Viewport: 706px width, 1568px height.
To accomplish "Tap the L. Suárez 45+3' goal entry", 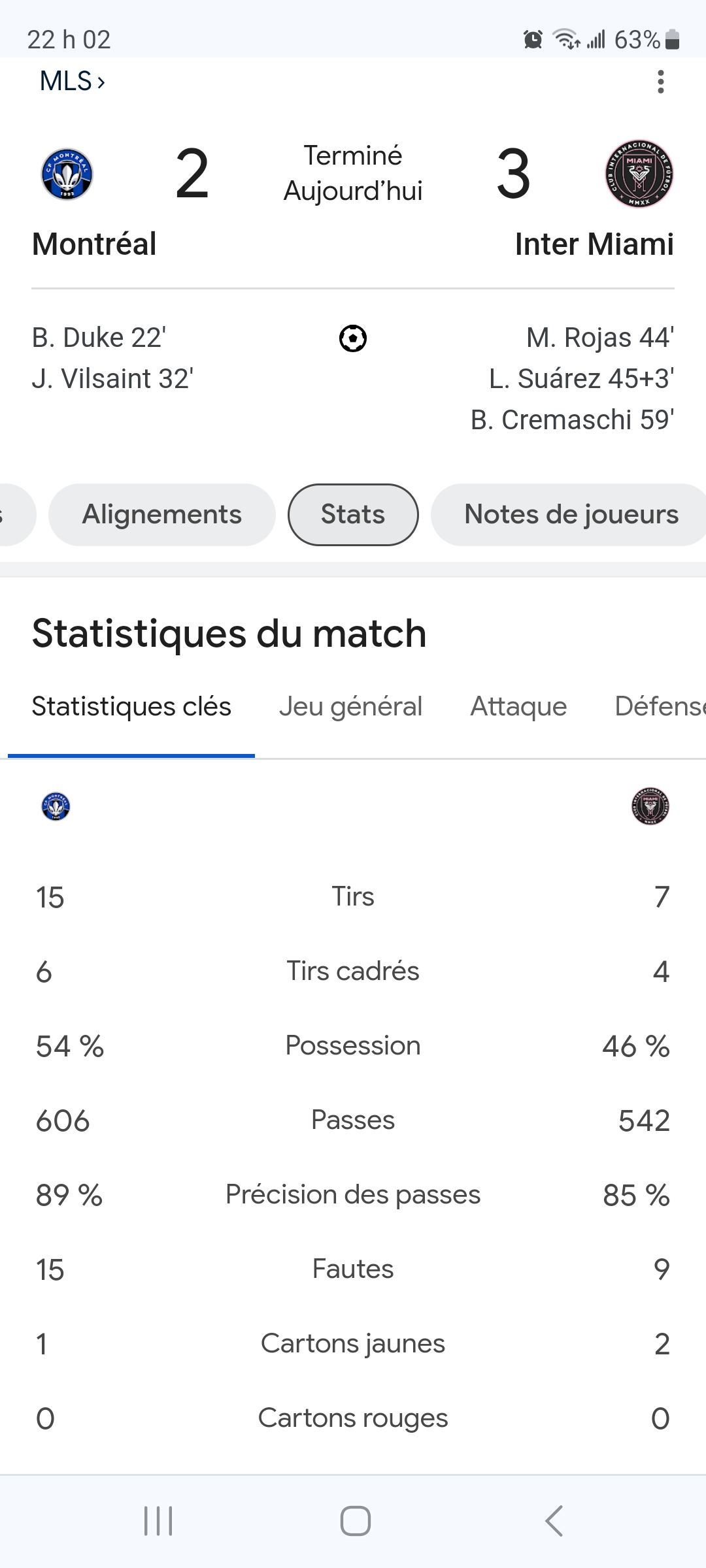I will [x=582, y=379].
